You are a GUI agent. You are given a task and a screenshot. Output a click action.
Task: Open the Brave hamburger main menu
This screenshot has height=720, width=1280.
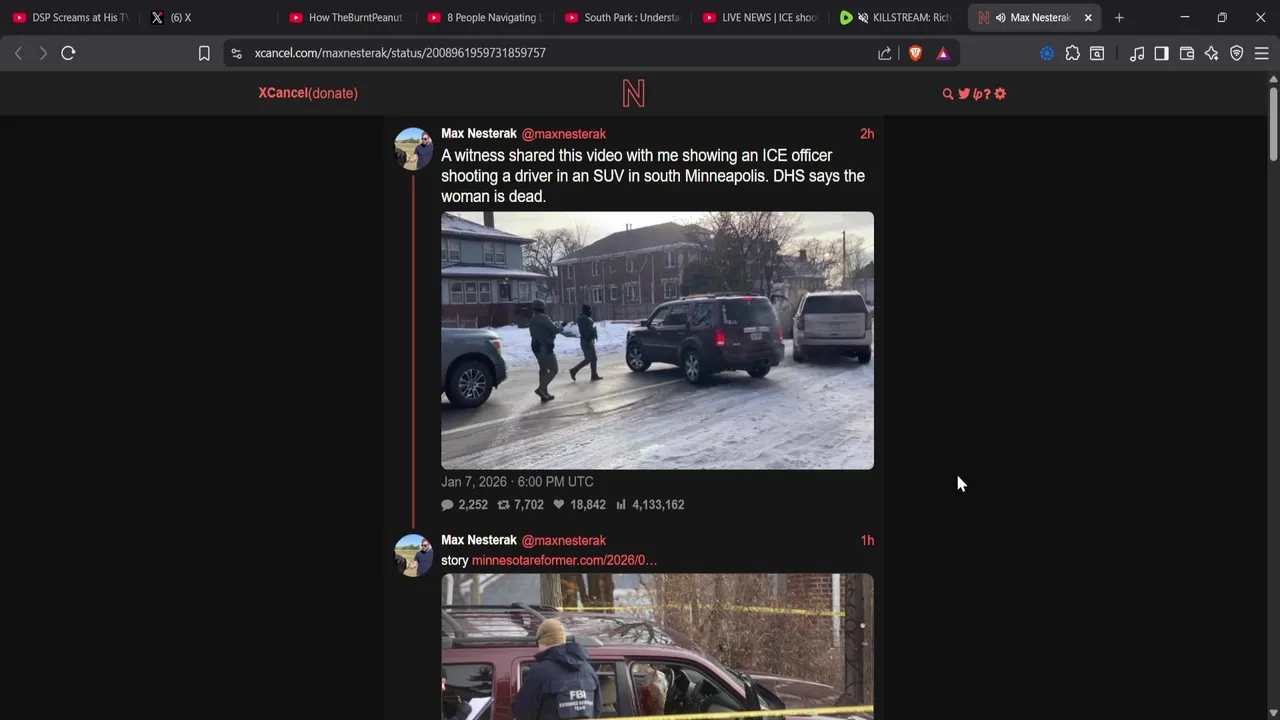point(1262,53)
